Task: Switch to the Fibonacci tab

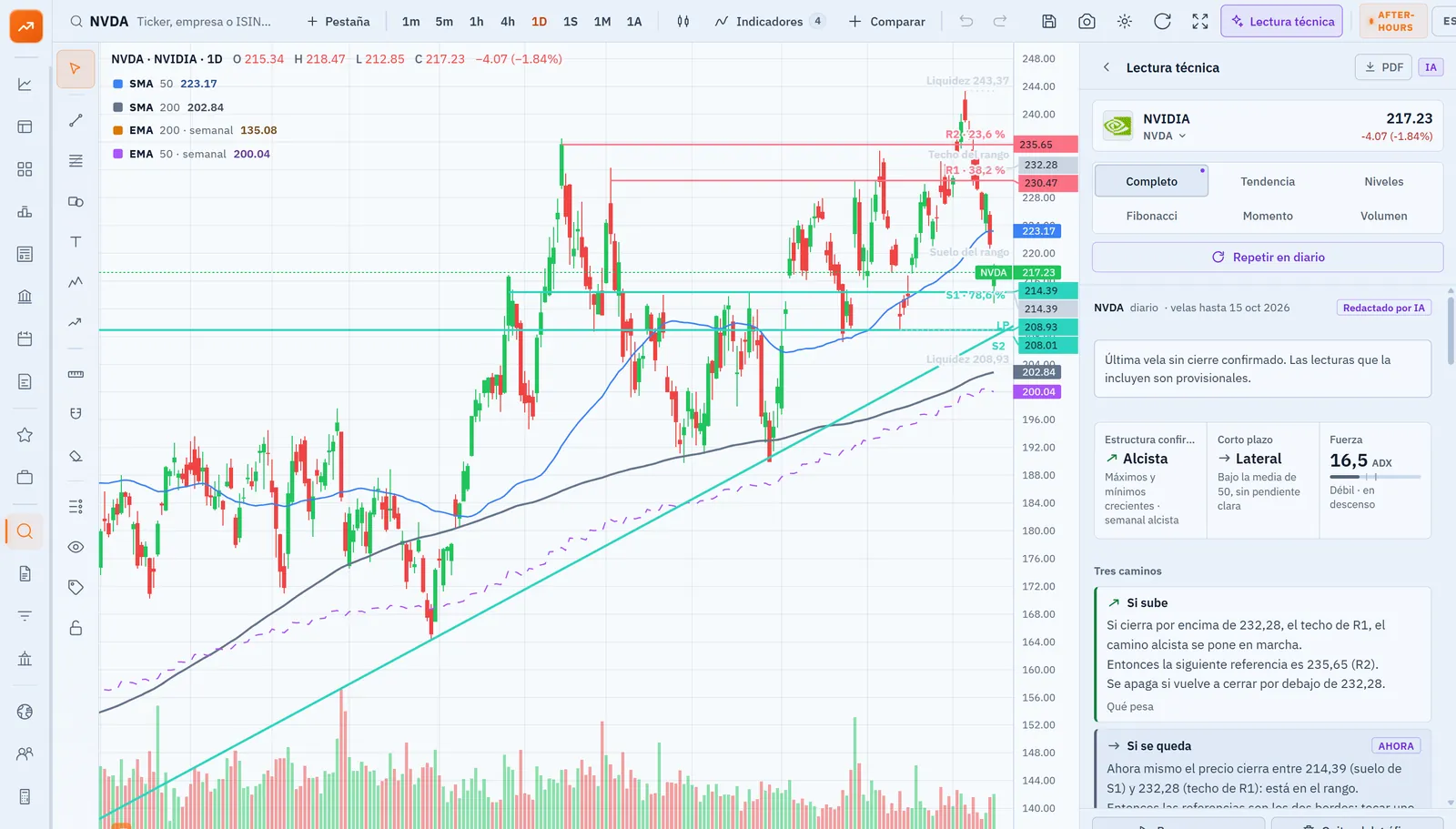Action: click(x=1151, y=216)
